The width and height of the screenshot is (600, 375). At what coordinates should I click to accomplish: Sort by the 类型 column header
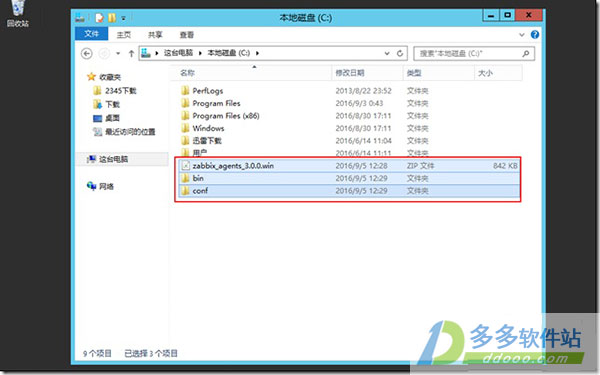pyautogui.click(x=438, y=73)
